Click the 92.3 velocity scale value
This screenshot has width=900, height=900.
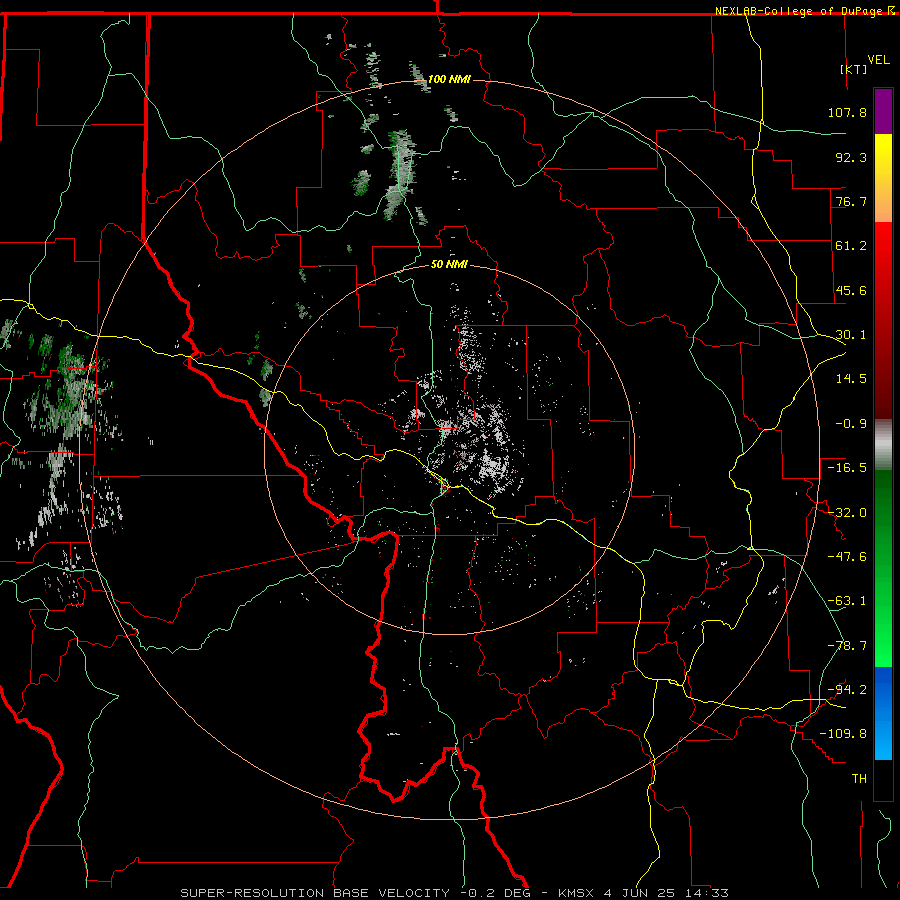851,157
